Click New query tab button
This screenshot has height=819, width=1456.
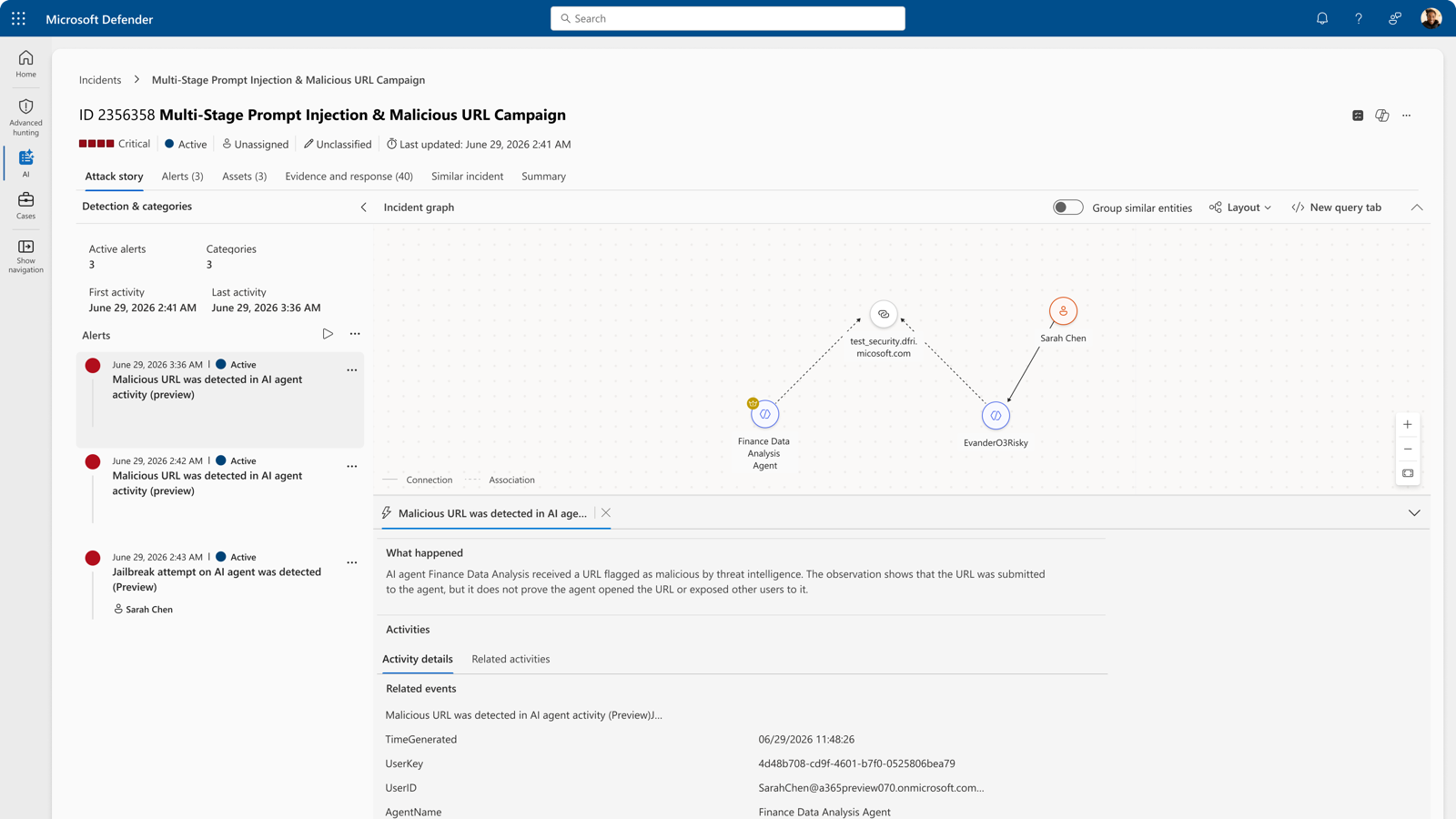pyautogui.click(x=1336, y=207)
